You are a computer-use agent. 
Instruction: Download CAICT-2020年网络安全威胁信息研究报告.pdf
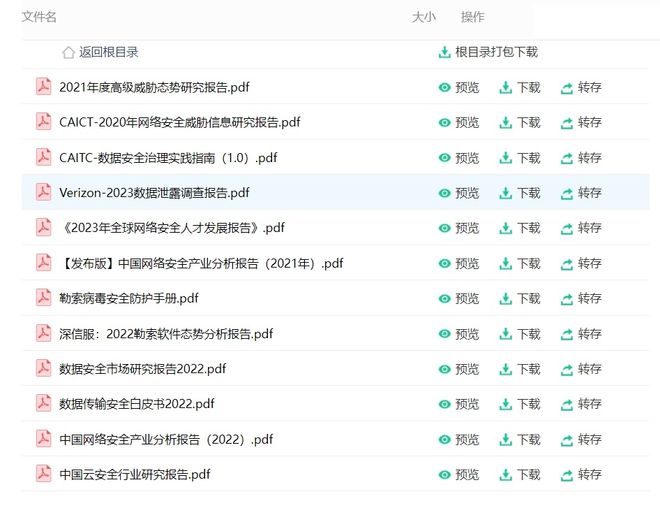pyautogui.click(x=520, y=122)
